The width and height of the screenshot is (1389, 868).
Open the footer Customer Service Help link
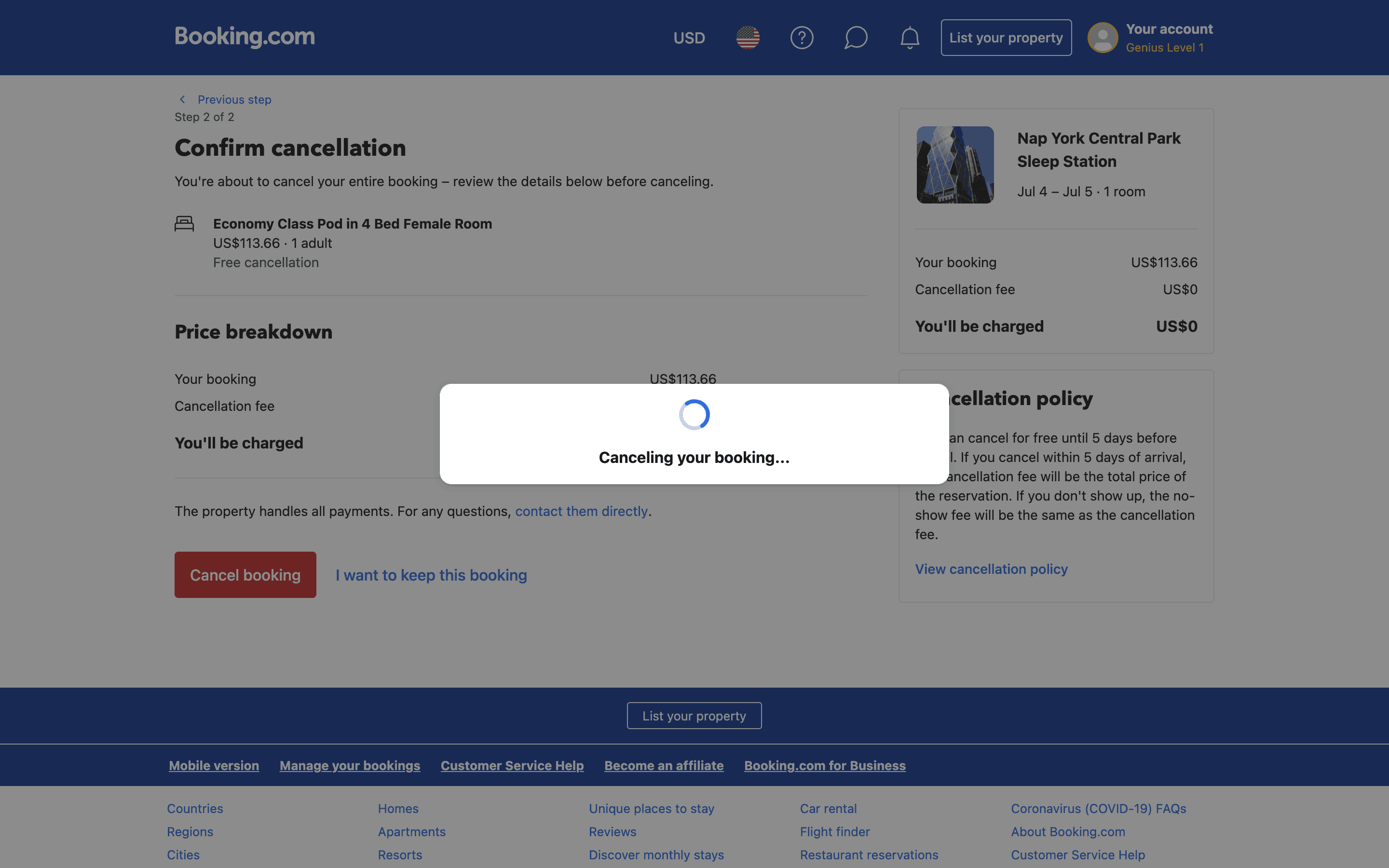click(x=512, y=766)
